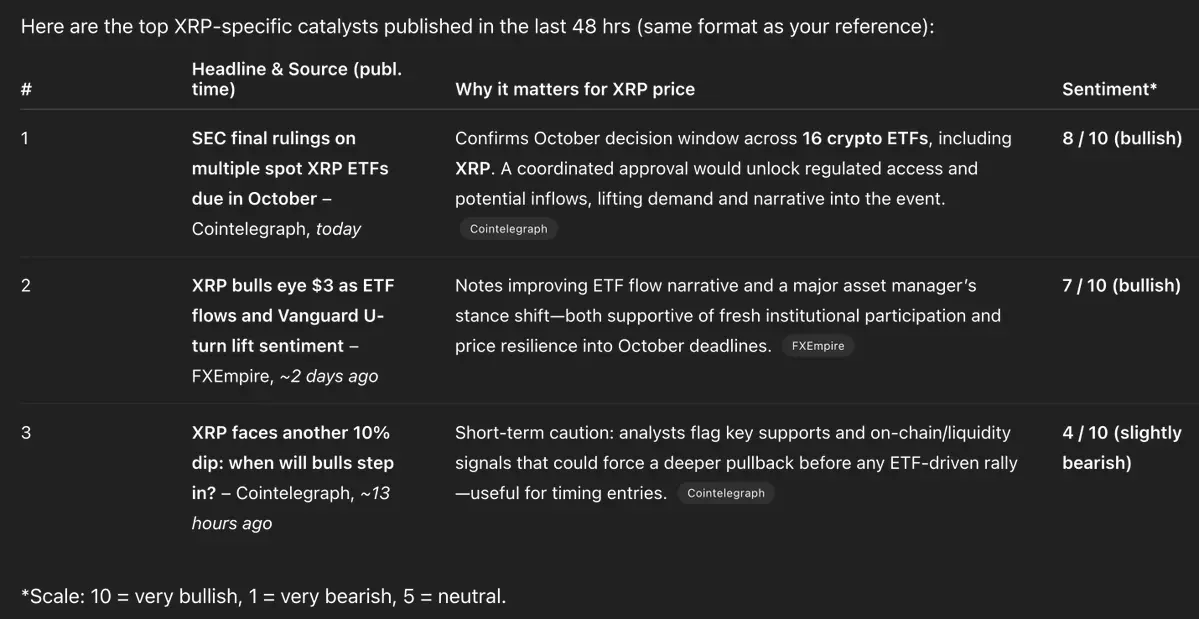Viewport: 1199px width, 619px height.
Task: Click the scale footnote text below the table
Action: click(263, 596)
